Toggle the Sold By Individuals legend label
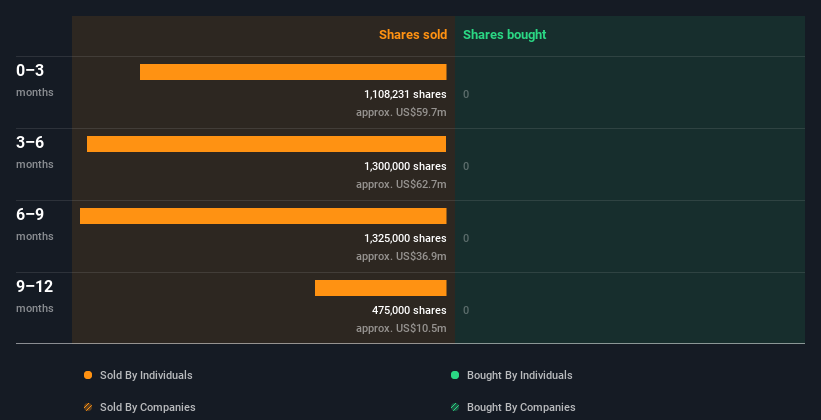The width and height of the screenshot is (821, 420). pos(146,375)
